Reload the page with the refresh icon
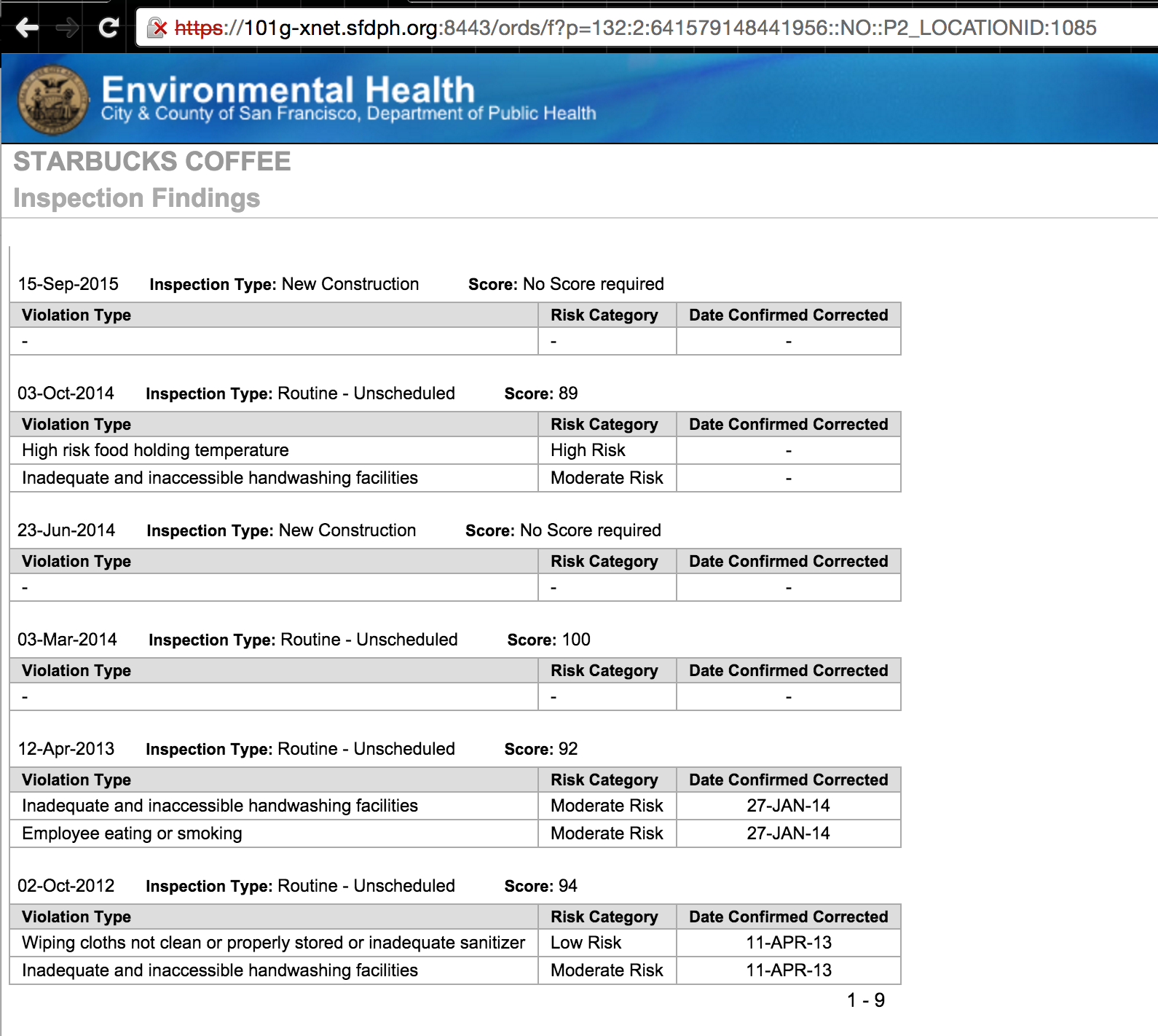 pos(109,28)
